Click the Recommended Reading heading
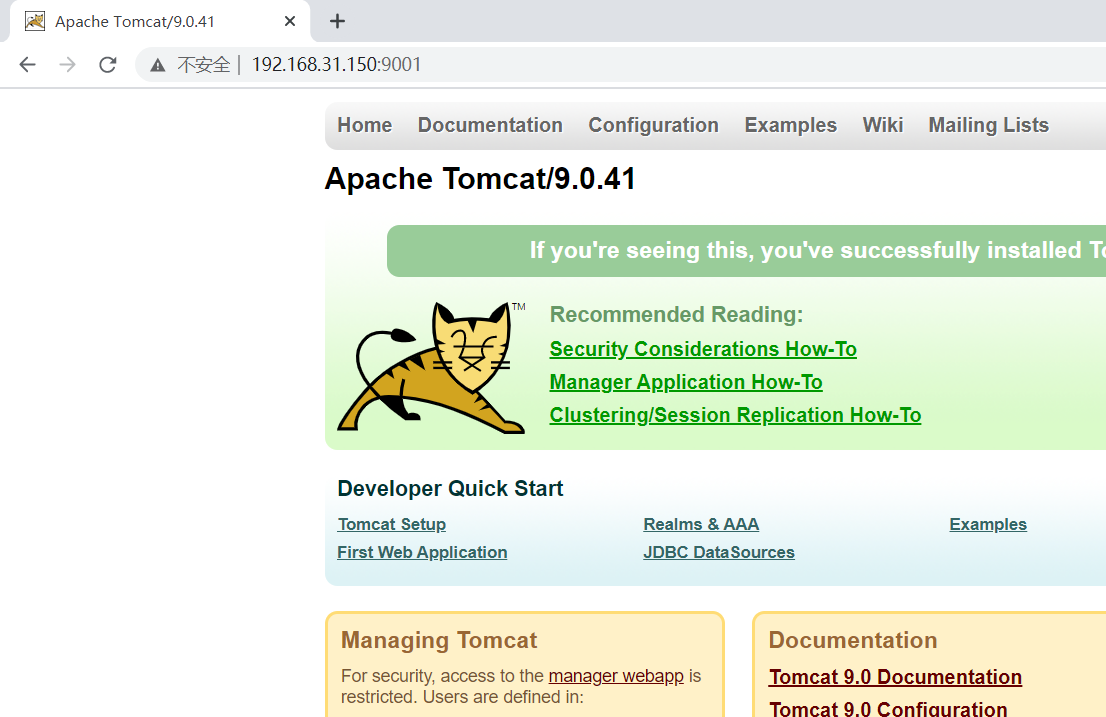1106x717 pixels. [x=676, y=314]
